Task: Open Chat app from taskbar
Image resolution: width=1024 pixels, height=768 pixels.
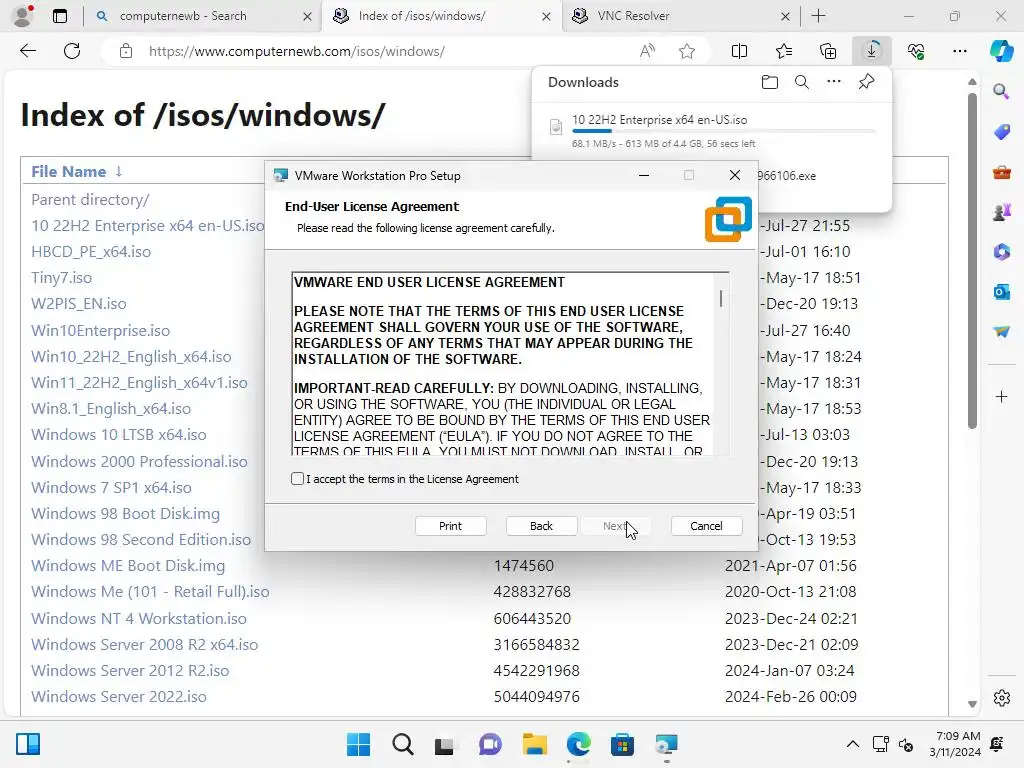Action: [x=490, y=744]
